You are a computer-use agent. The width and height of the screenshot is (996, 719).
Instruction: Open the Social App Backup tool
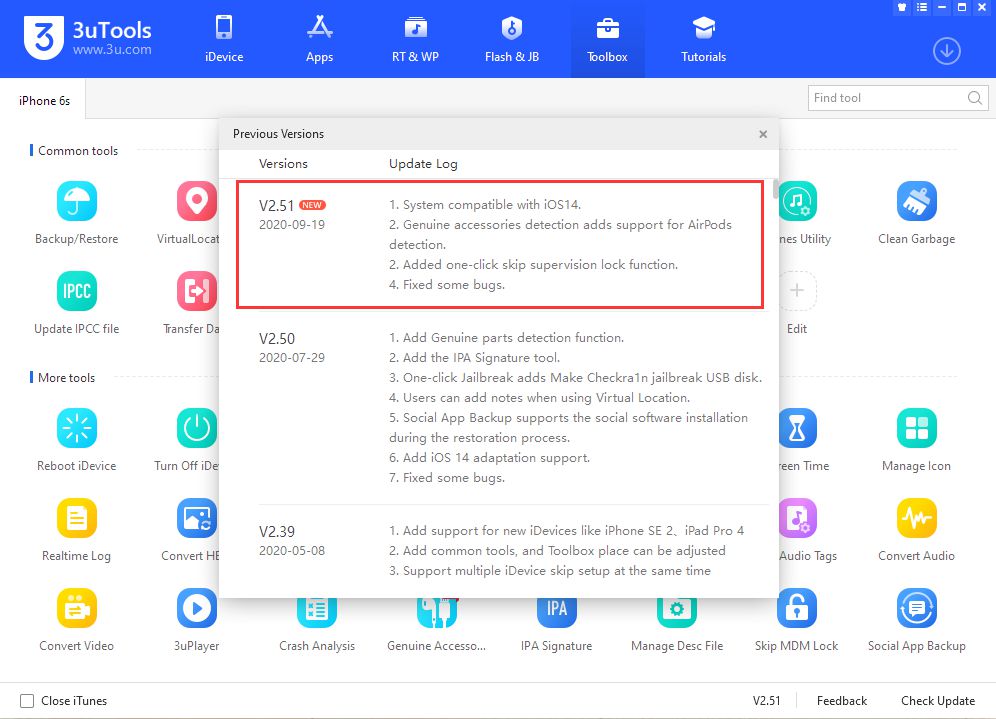pos(917,608)
